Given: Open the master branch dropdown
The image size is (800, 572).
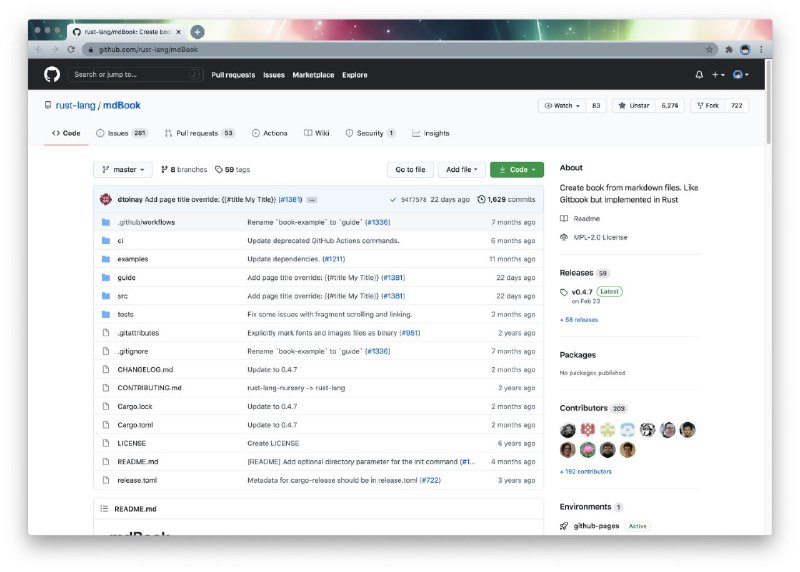Looking at the screenshot, I should click(x=123, y=169).
